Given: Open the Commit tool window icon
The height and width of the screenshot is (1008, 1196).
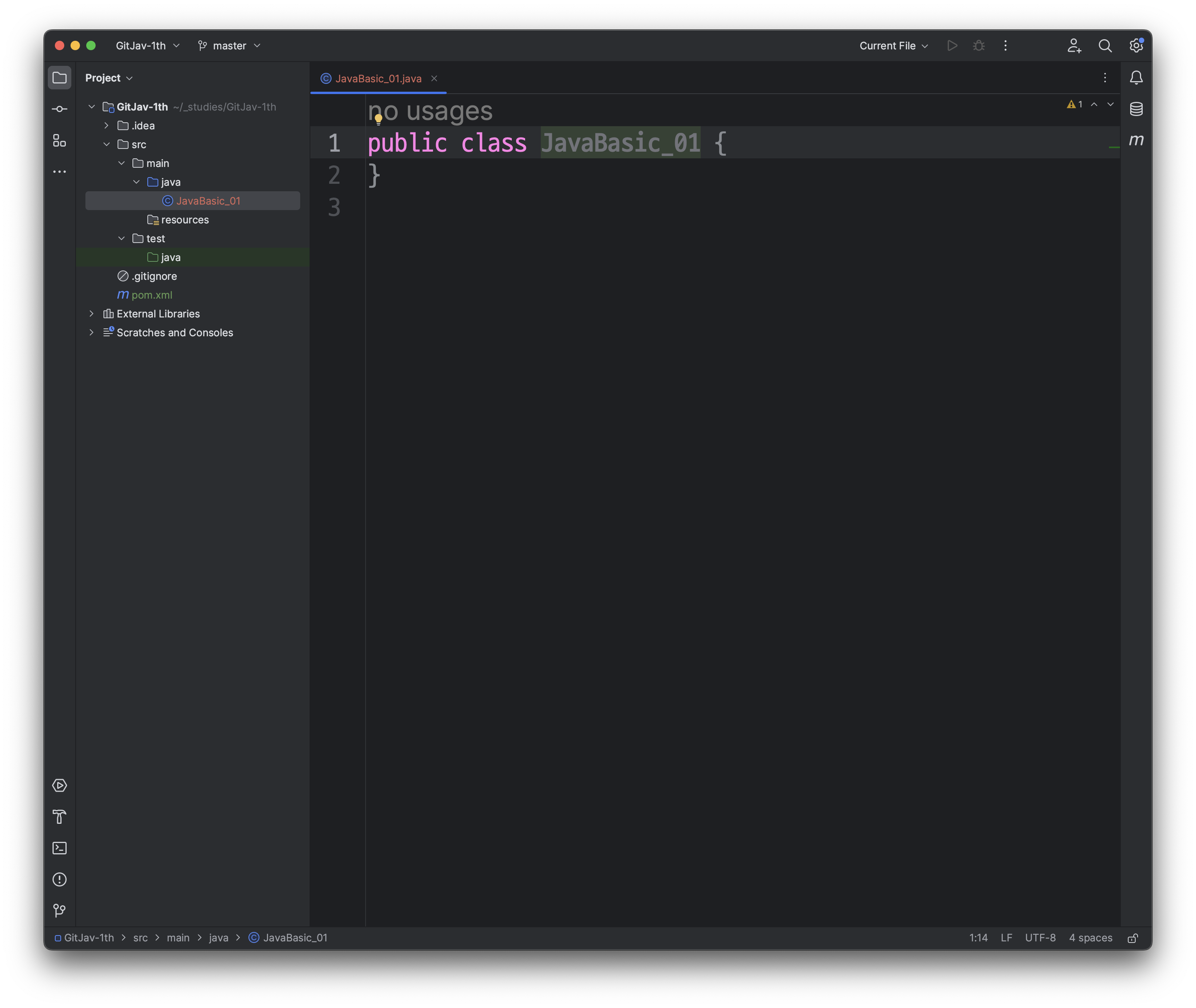Looking at the screenshot, I should click(x=60, y=109).
